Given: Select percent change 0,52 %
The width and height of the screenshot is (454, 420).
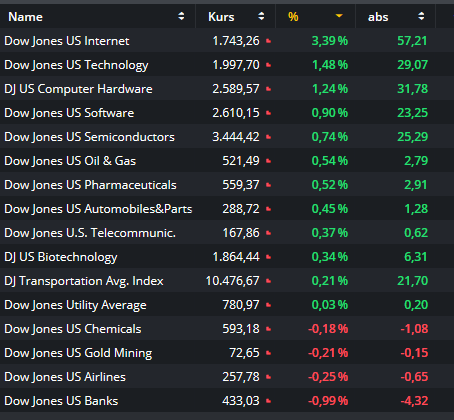Looking at the screenshot, I should coord(330,185).
